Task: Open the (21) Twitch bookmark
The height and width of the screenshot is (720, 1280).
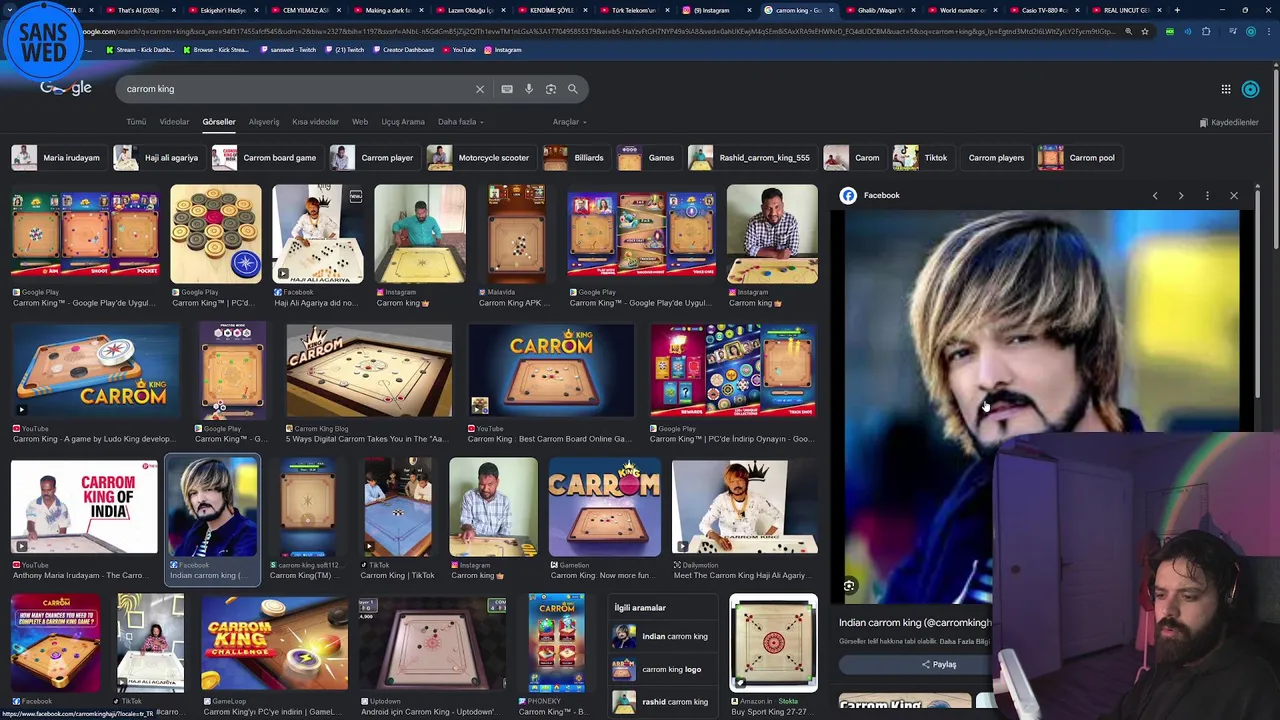Action: (x=344, y=50)
